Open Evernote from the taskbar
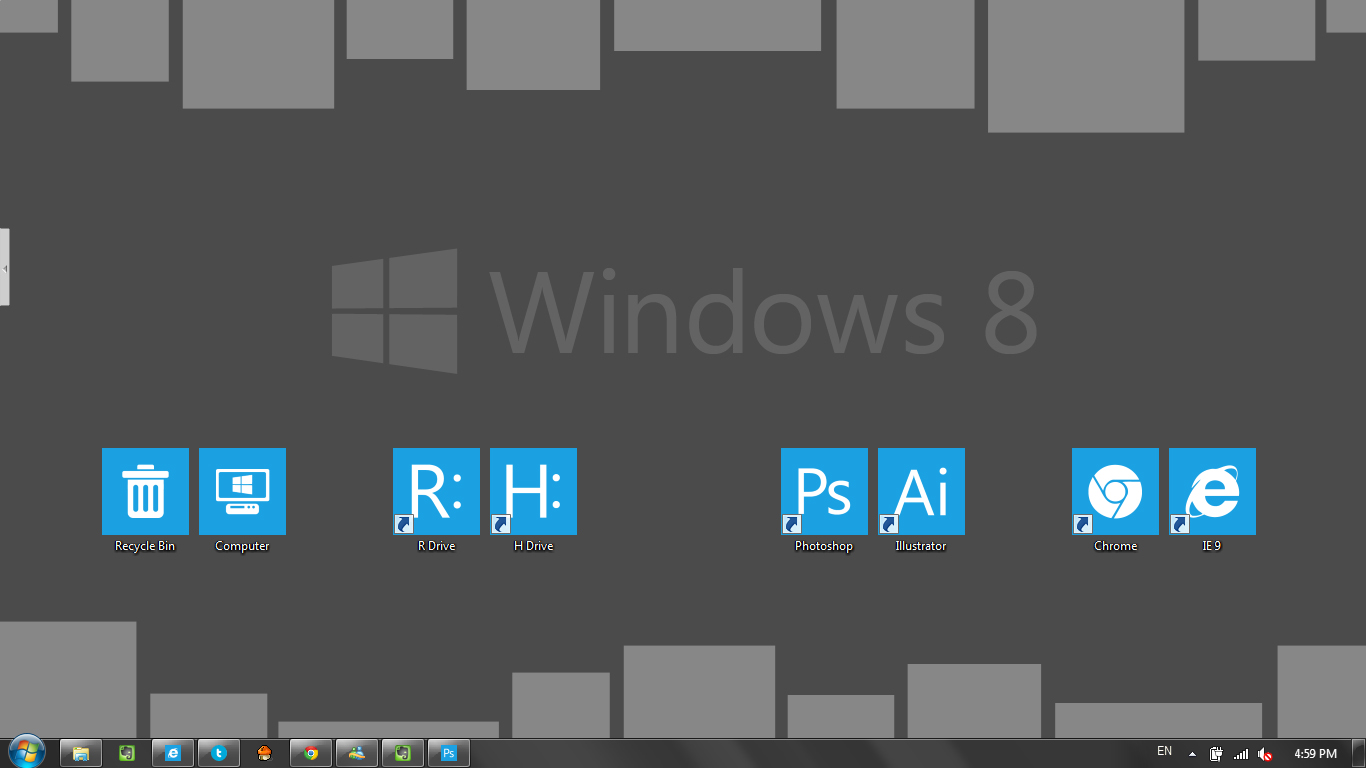 pyautogui.click(x=126, y=752)
